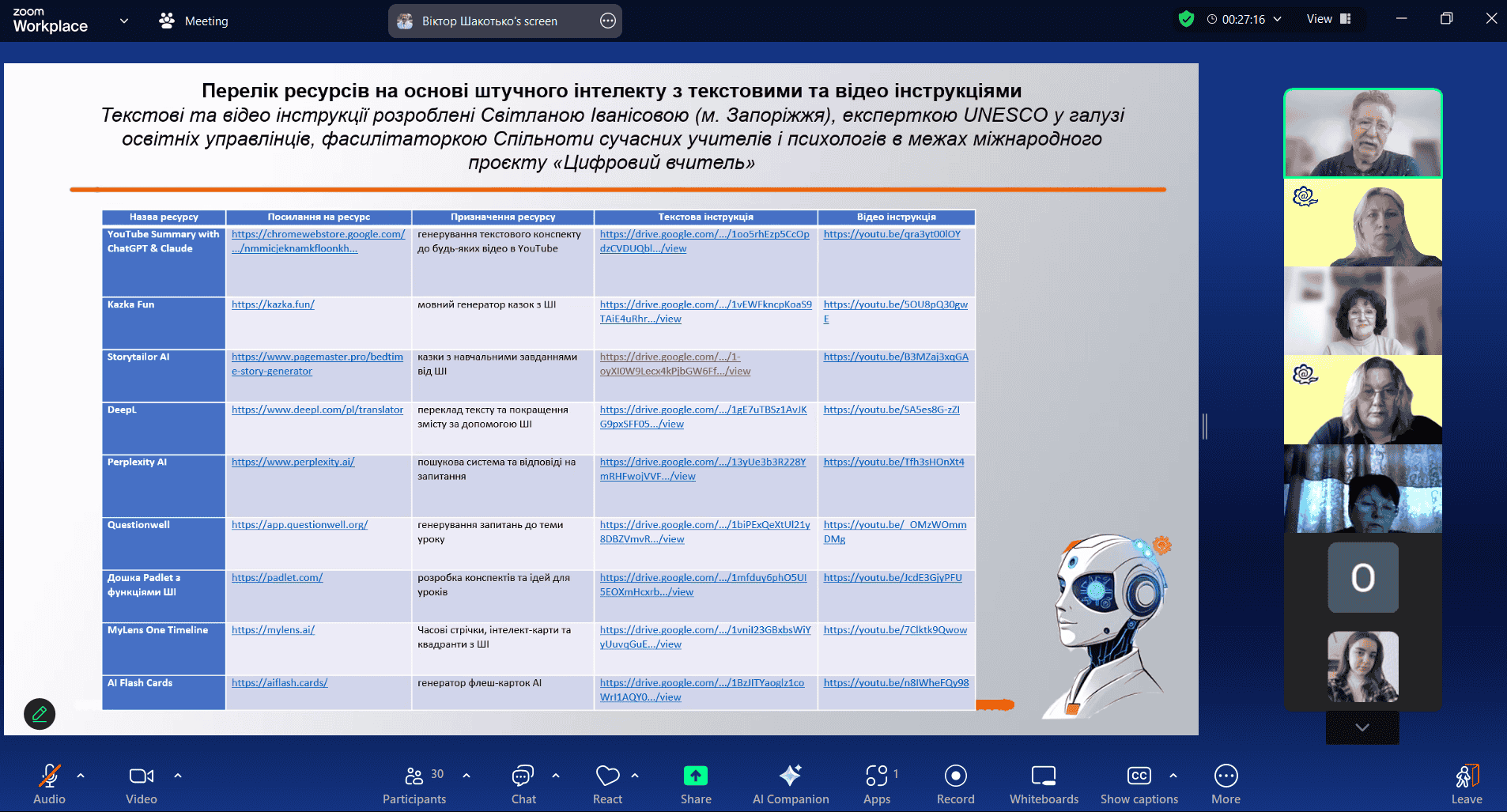Screen dimensions: 1507x812
Task: Select the bottom participant video thumbnail of young woman
Action: point(1363,667)
